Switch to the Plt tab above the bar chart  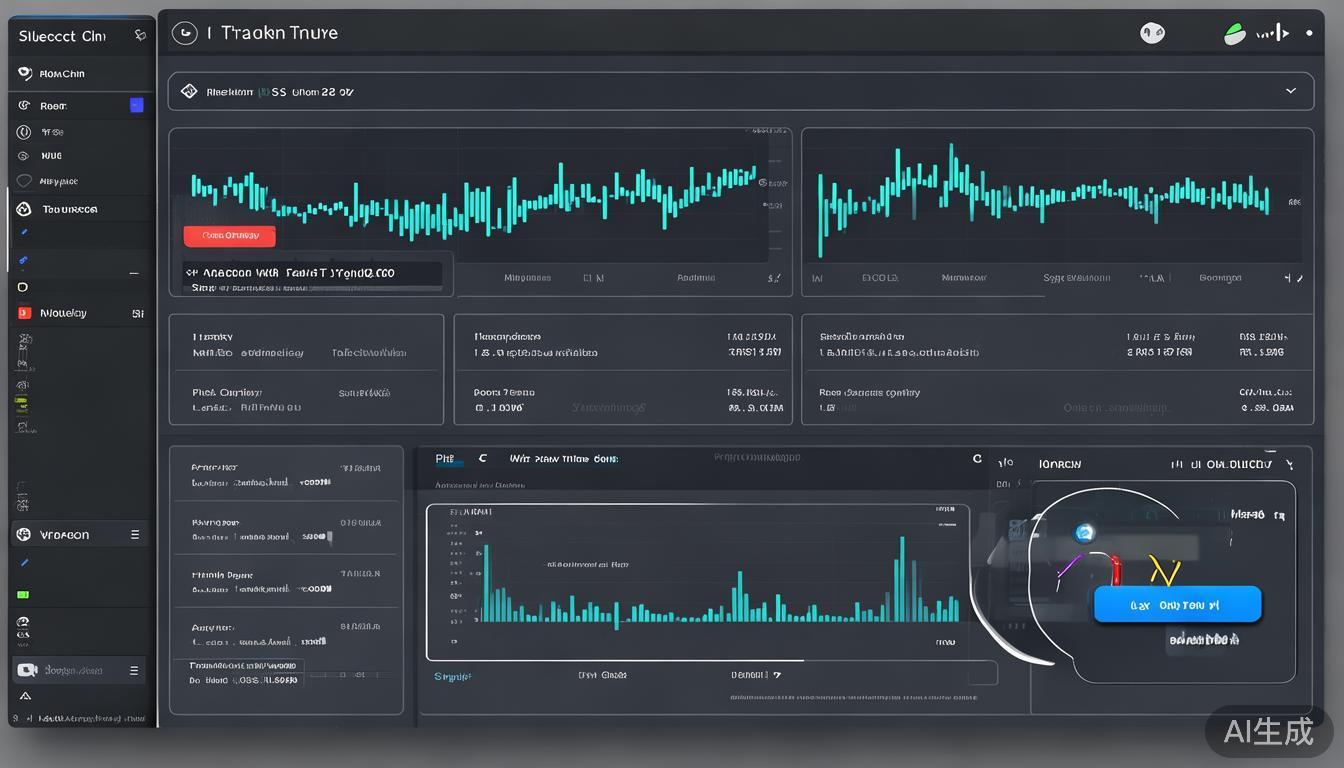tap(445, 459)
